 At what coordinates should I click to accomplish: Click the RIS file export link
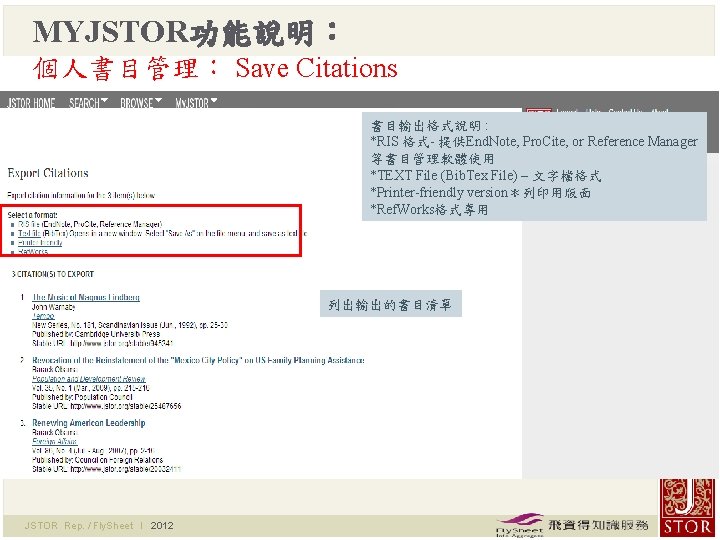30,225
